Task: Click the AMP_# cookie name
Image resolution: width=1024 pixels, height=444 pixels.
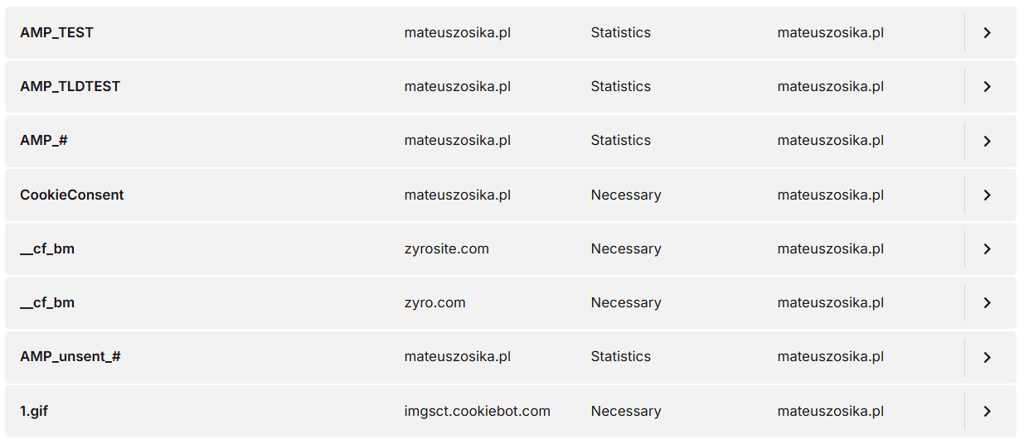Action: [x=44, y=141]
